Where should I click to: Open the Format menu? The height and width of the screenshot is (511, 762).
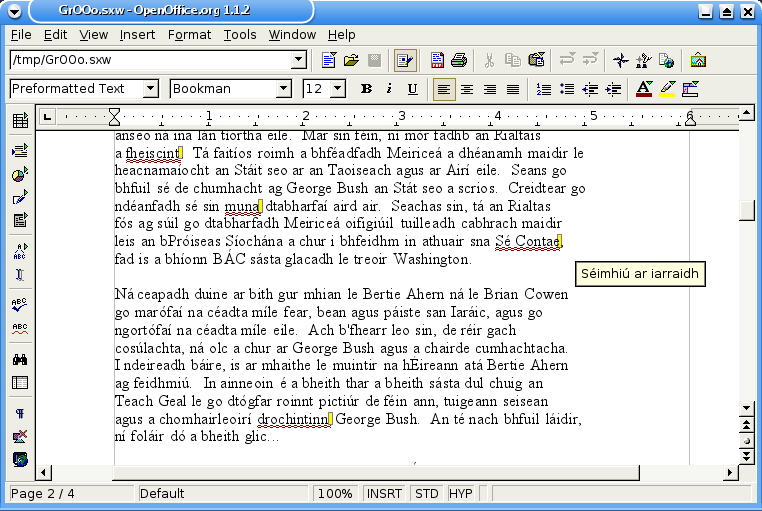190,35
